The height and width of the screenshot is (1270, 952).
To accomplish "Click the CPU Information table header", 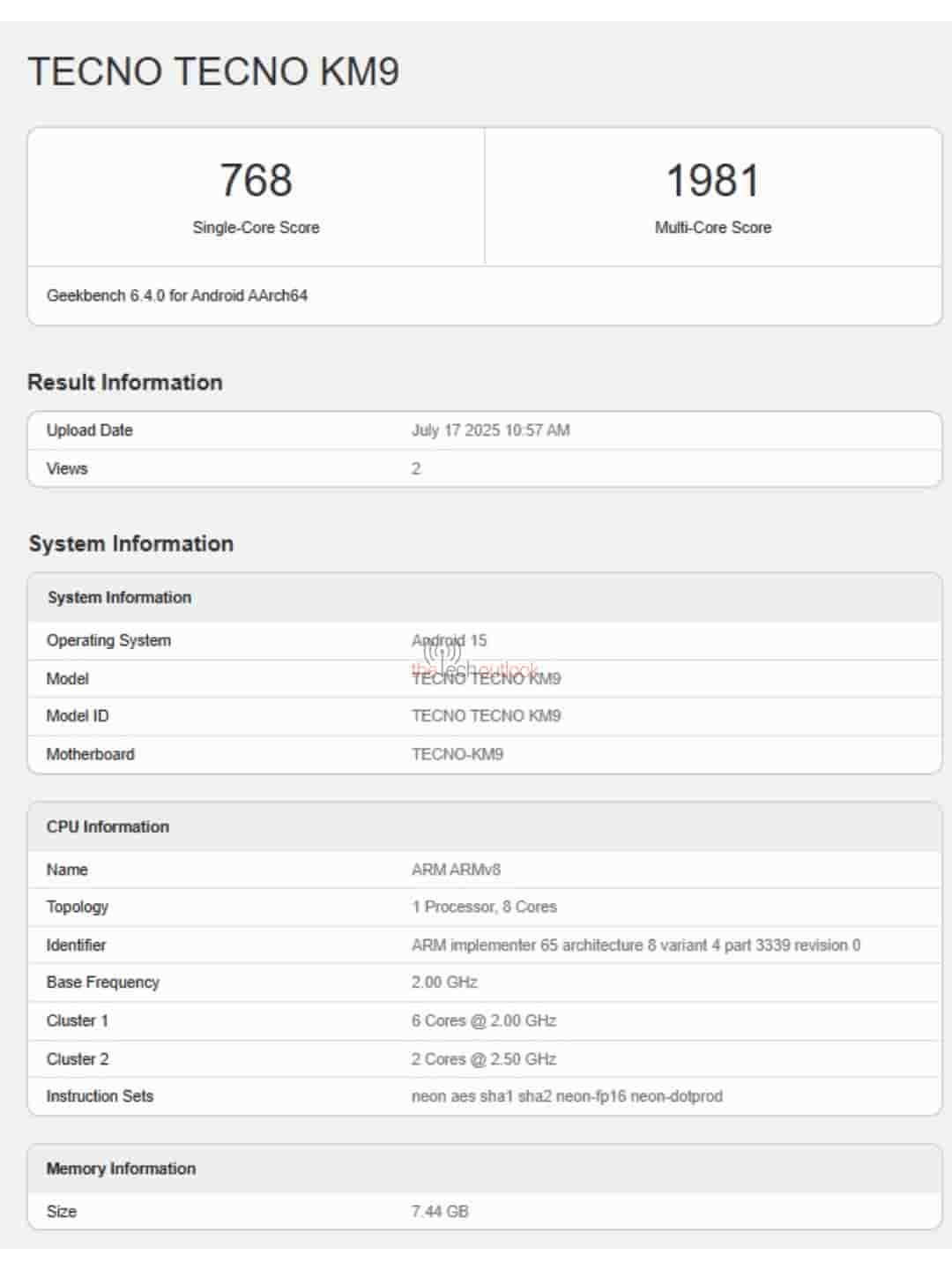I will (108, 826).
